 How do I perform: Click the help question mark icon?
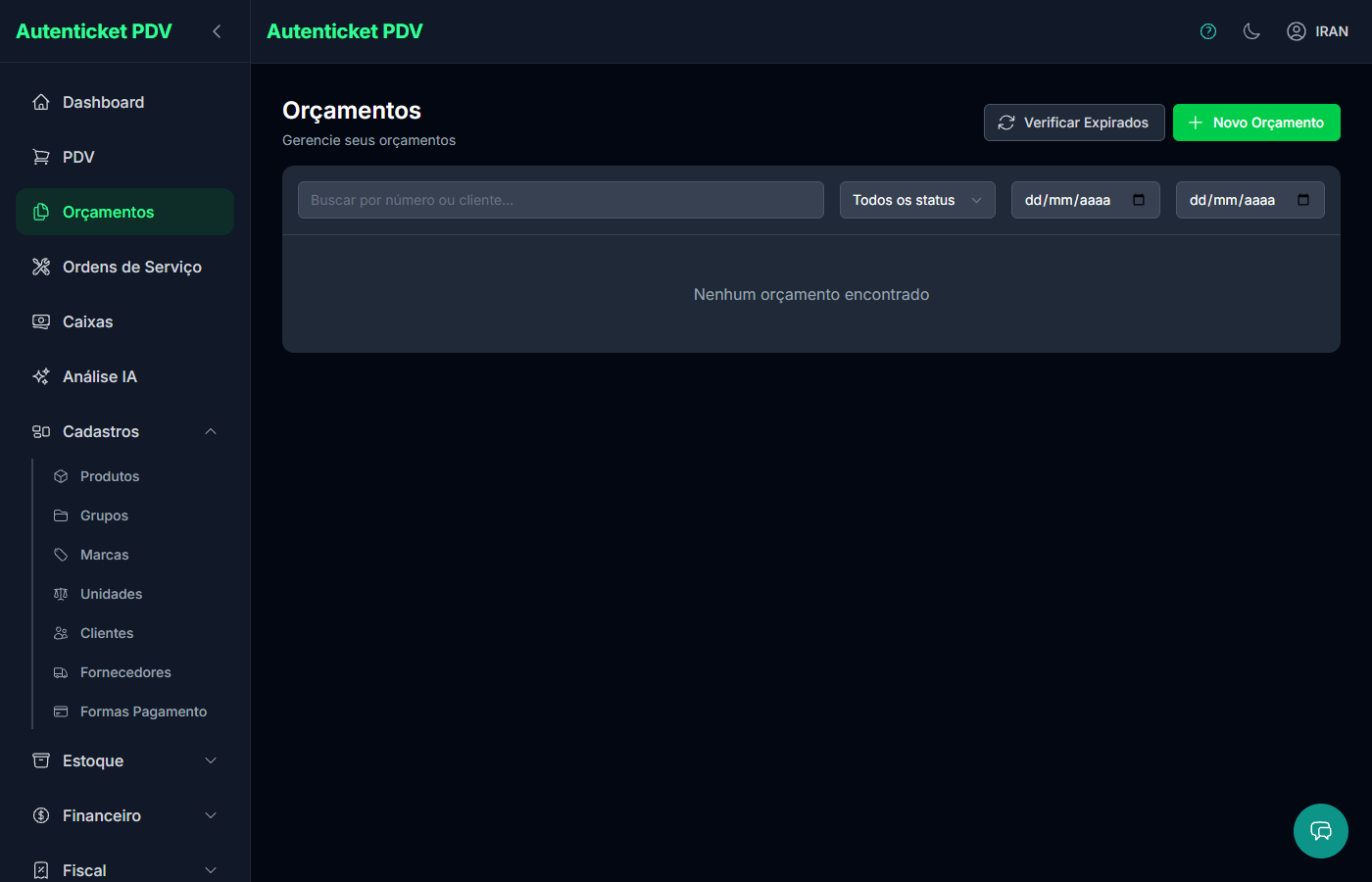[x=1208, y=31]
